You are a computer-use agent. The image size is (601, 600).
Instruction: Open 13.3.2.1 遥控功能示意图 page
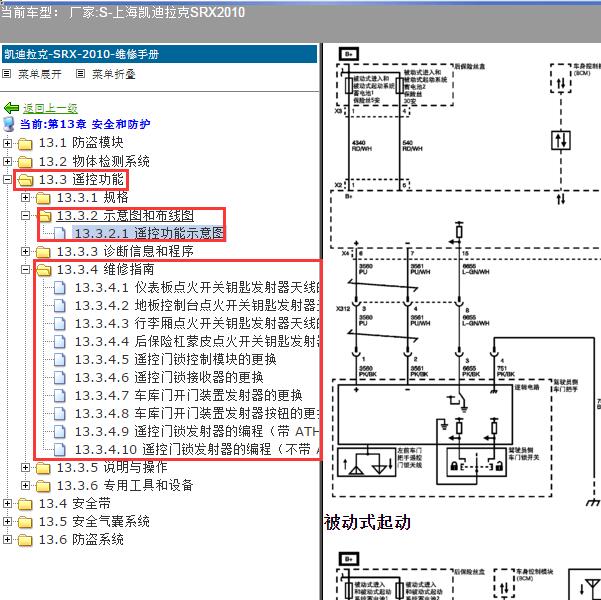[149, 233]
